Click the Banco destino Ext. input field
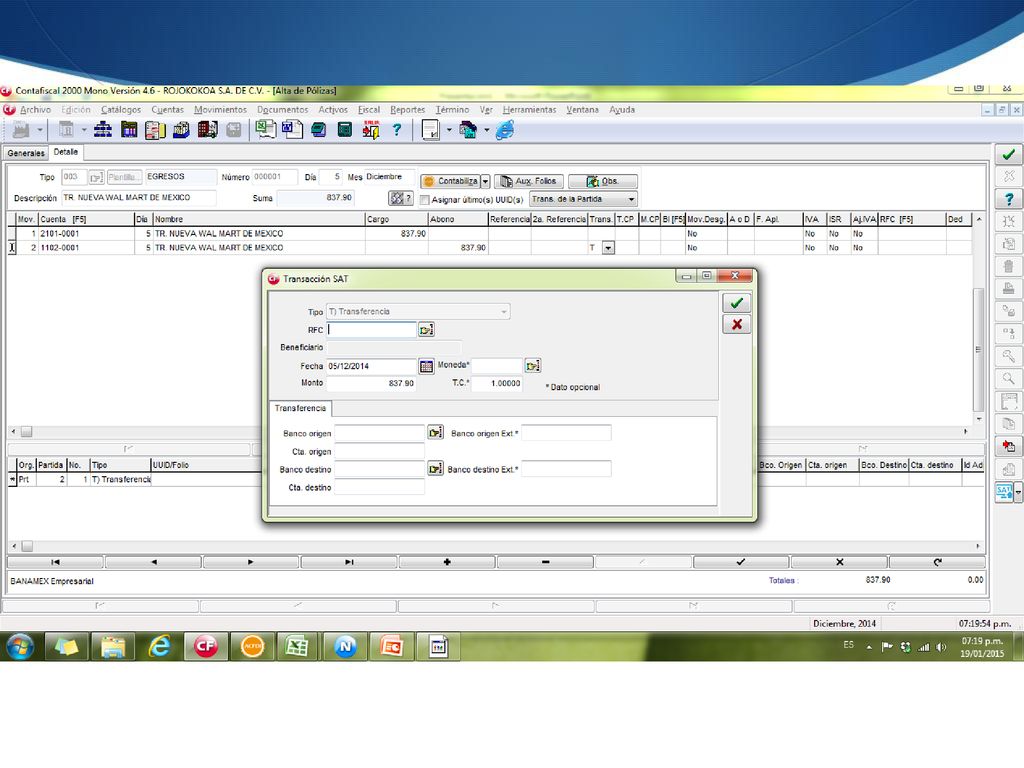Screen dimensions: 1024x768 point(566,469)
